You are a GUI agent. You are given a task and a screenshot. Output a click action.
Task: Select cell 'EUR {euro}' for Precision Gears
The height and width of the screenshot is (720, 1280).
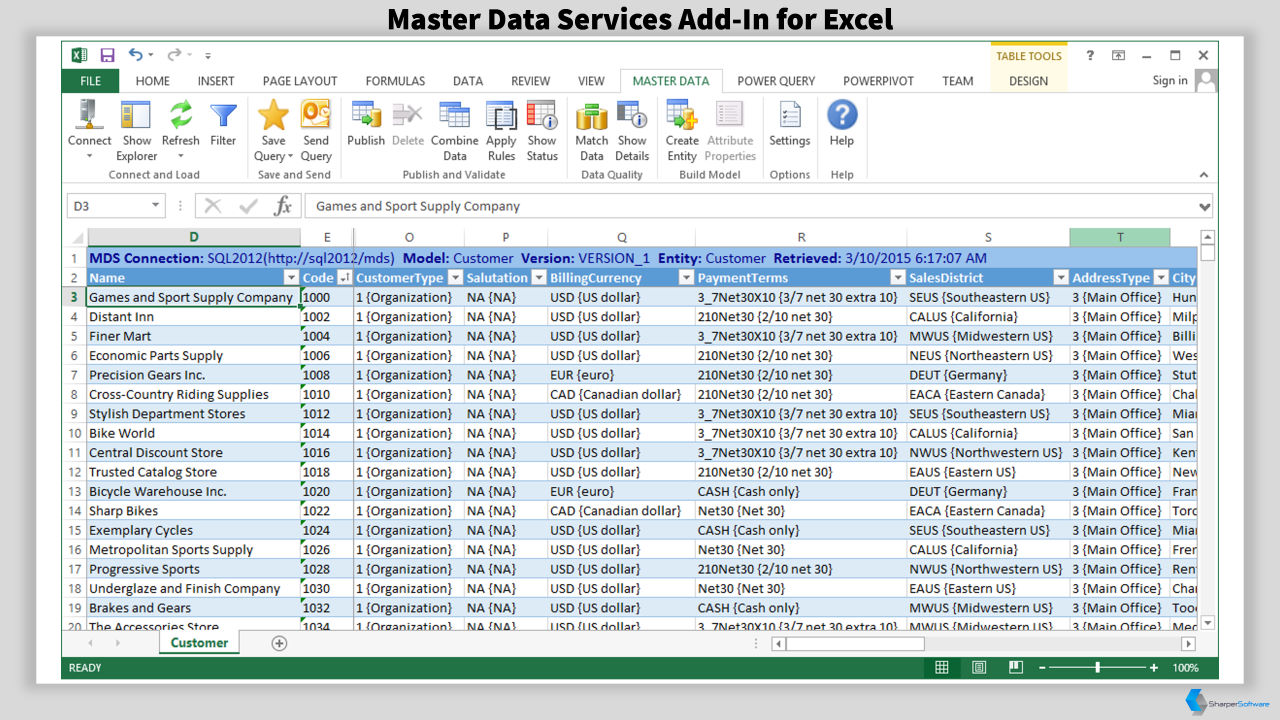[x=621, y=375]
